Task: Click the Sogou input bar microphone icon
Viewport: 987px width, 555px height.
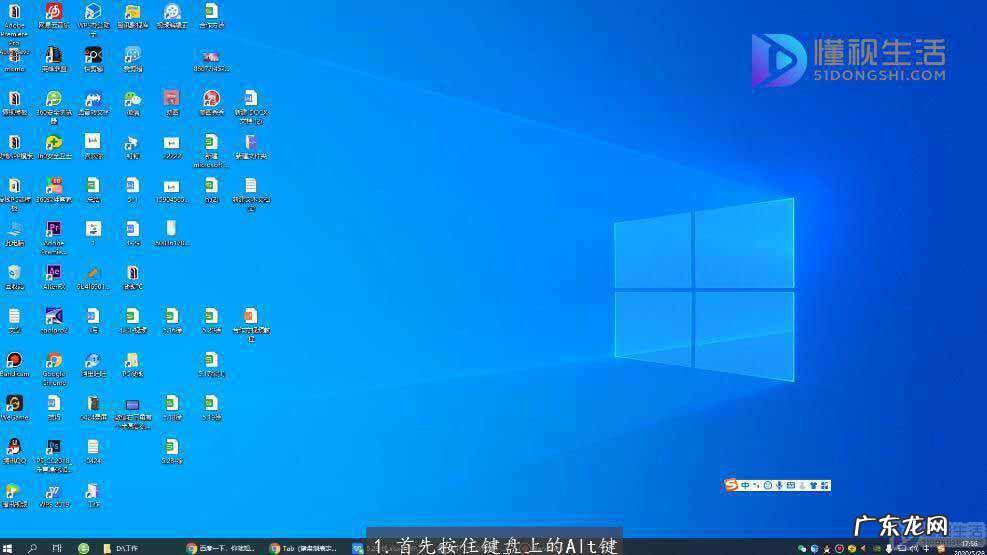Action: click(x=779, y=485)
